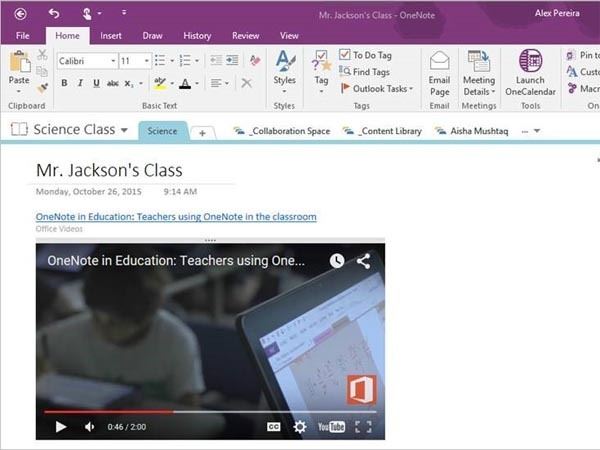Expand the bullet styles dropdown arrow
The height and width of the screenshot is (450, 600).
pyautogui.click(x=172, y=61)
